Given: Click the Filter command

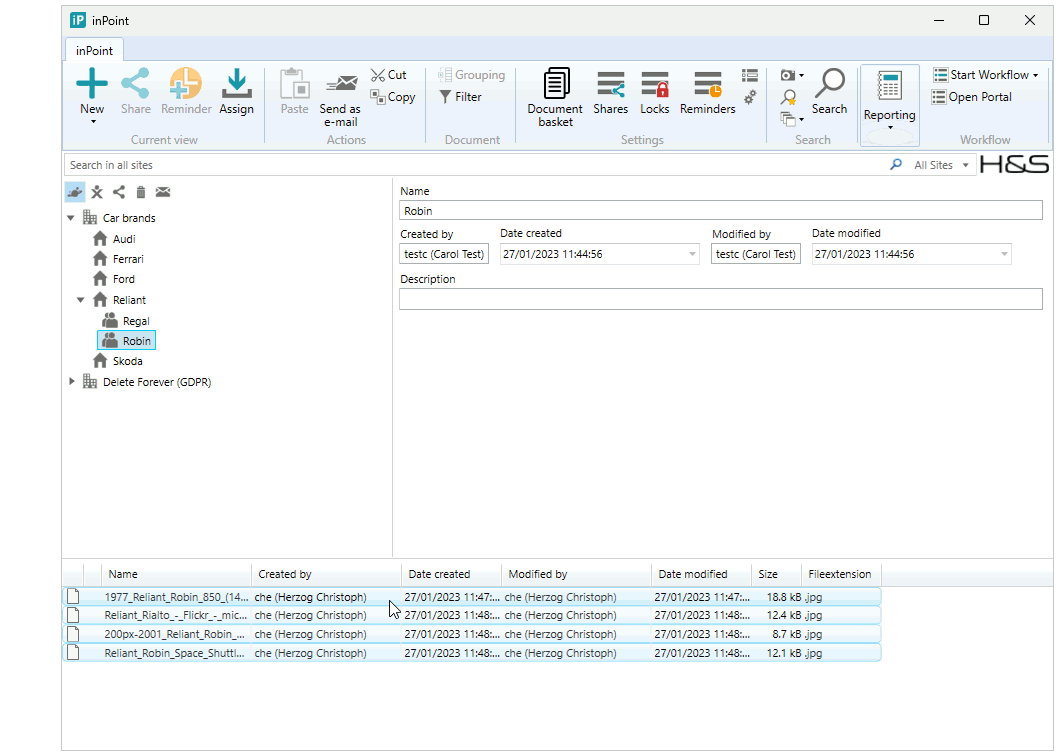Looking at the screenshot, I should tap(460, 97).
